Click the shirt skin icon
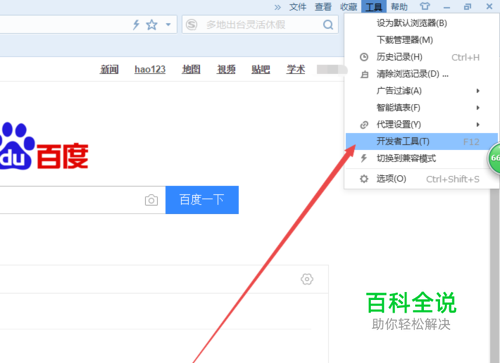 [x=425, y=6]
